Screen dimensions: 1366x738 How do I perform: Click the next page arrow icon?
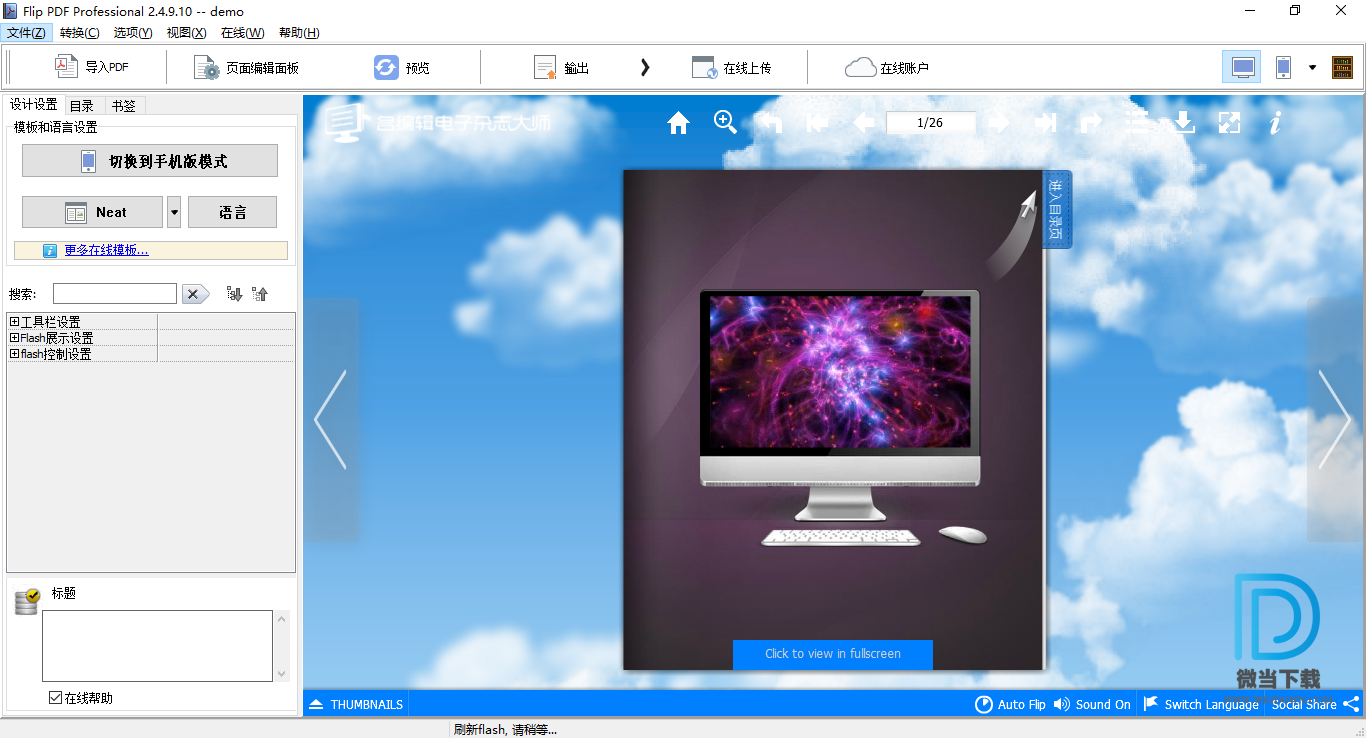(998, 123)
